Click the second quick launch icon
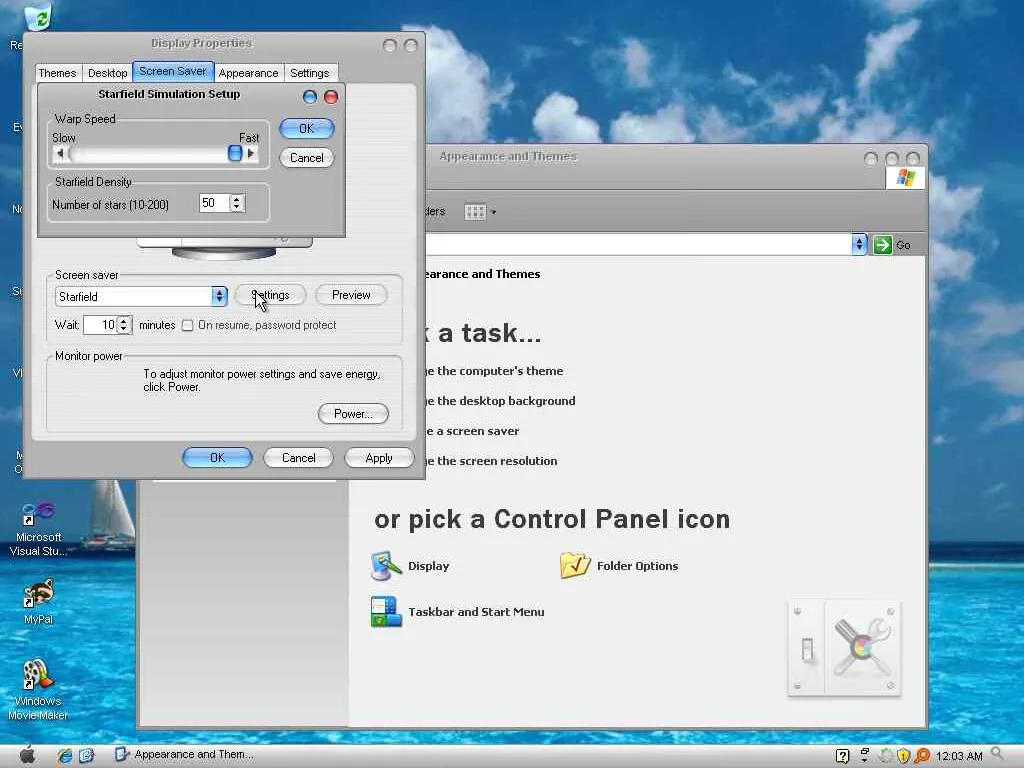Viewport: 1024px width, 768px height. point(87,756)
